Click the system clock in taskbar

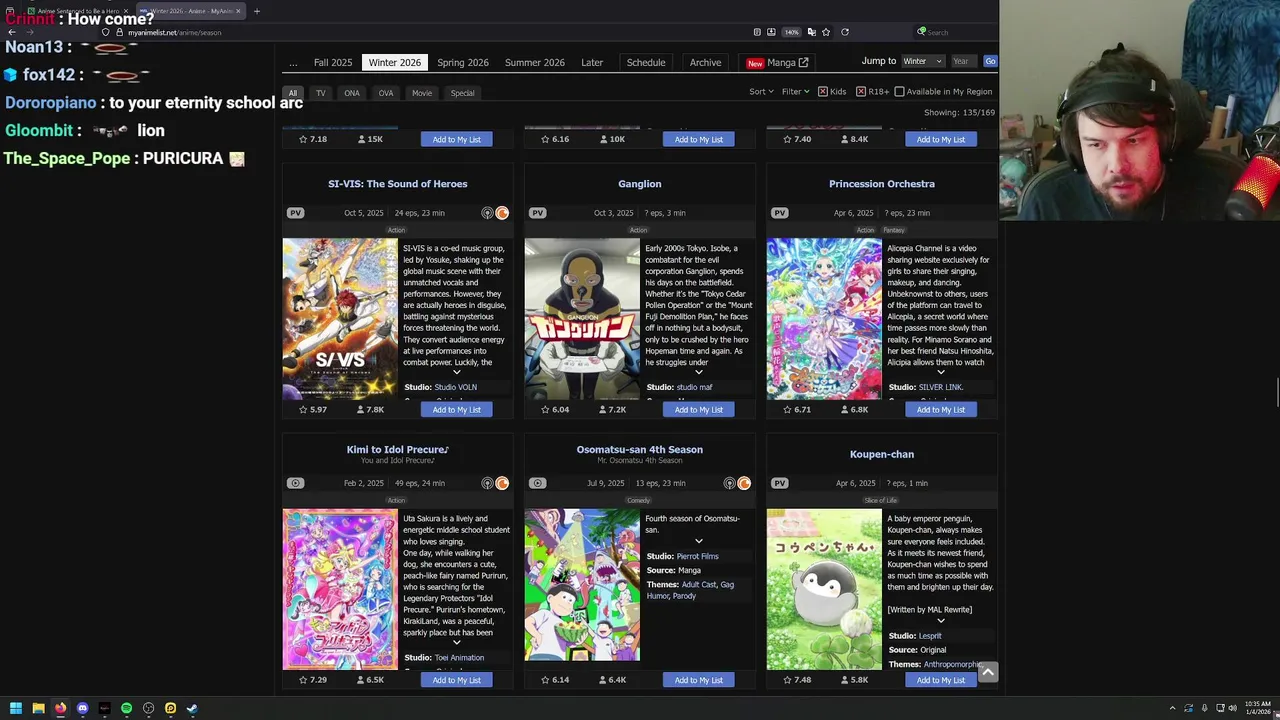pyautogui.click(x=1258, y=708)
